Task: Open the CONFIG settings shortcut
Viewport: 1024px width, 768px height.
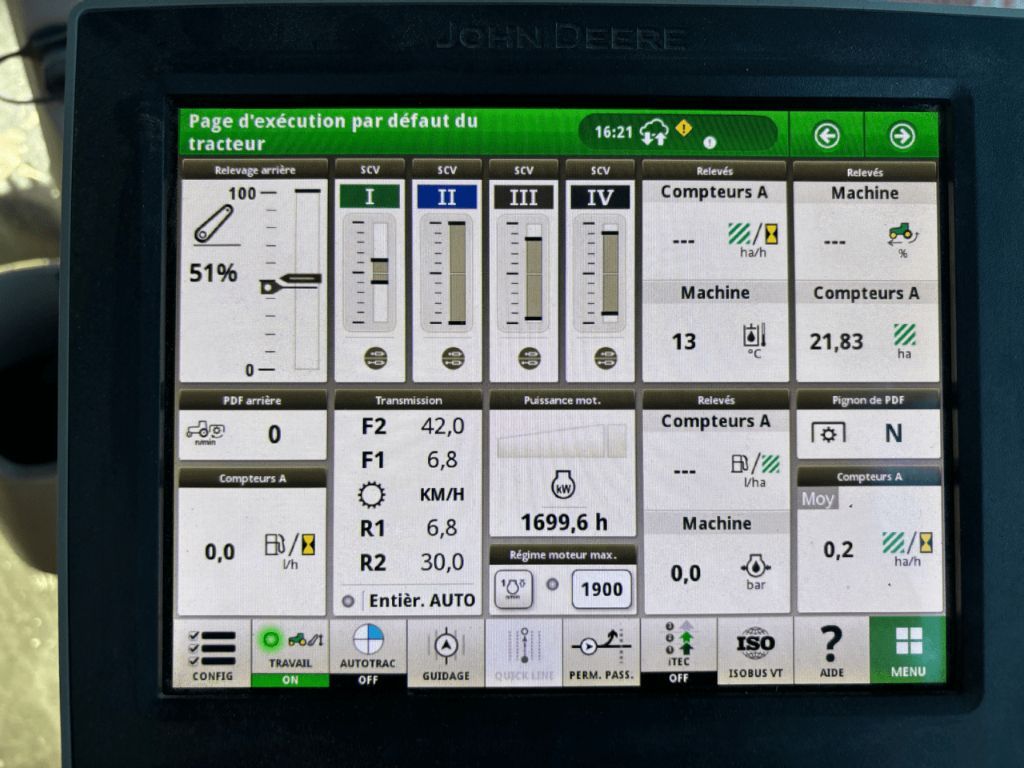Action: coord(212,651)
